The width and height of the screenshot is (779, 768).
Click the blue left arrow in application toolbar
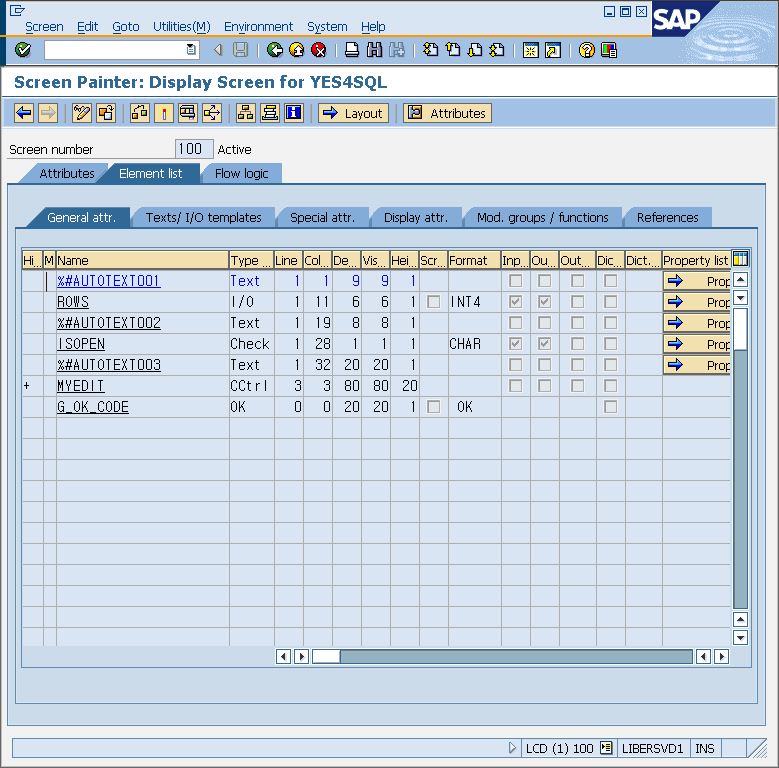[24, 113]
